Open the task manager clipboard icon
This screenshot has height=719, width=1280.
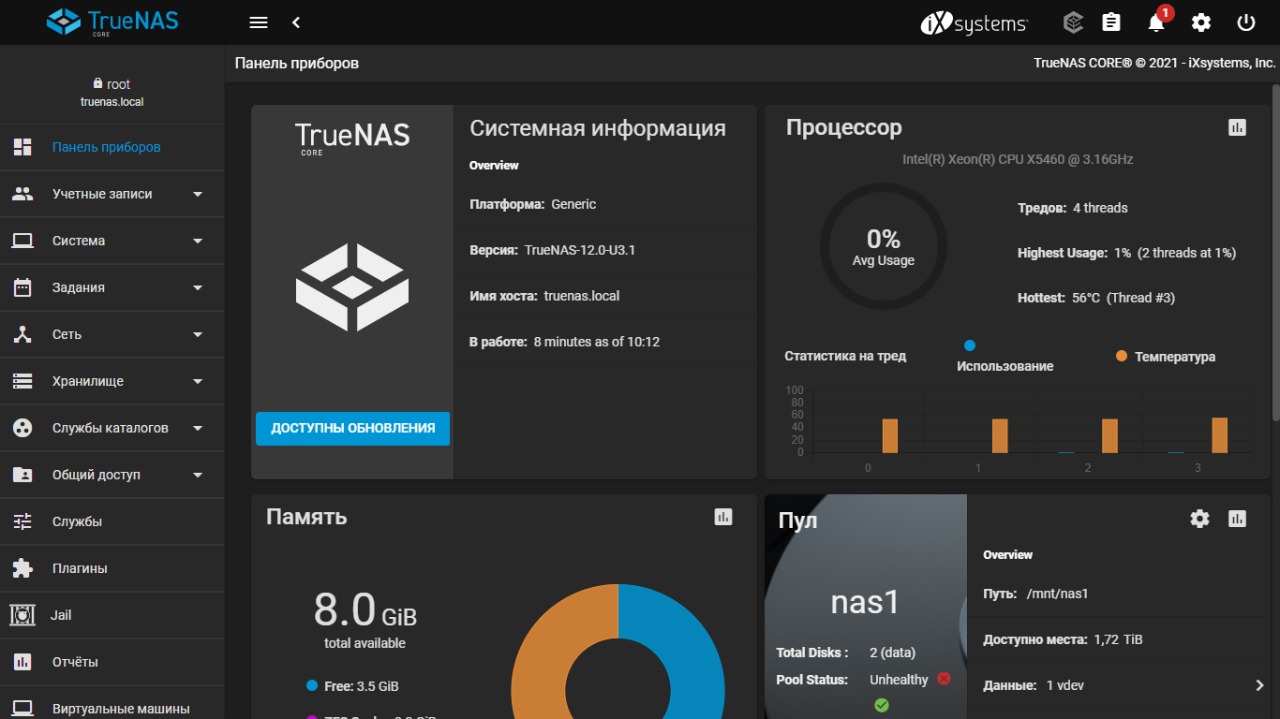click(1111, 22)
